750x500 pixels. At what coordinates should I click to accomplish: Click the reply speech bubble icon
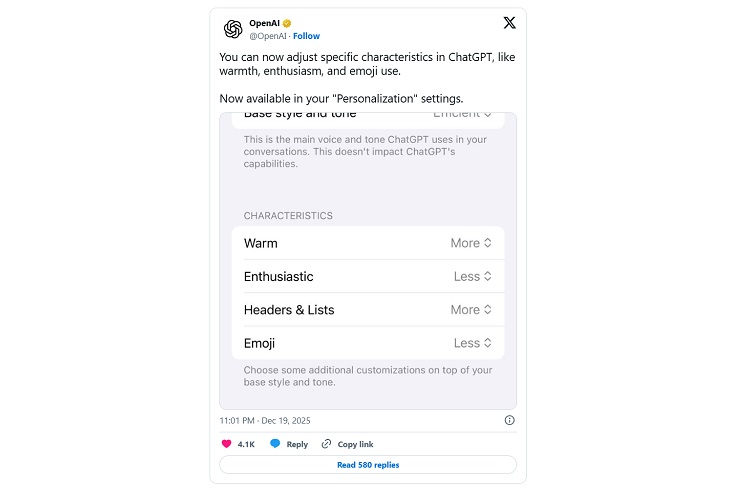point(275,444)
